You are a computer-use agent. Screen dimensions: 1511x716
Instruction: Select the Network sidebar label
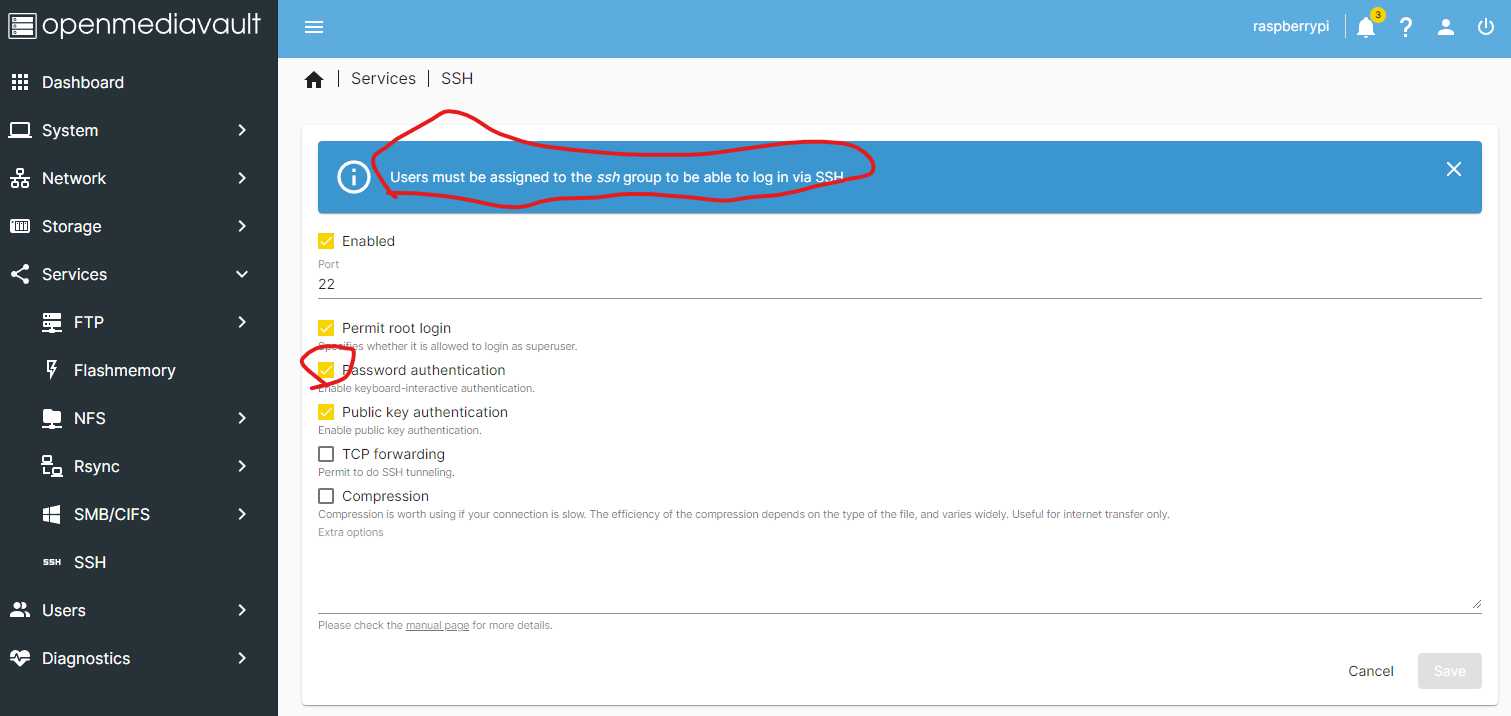point(74,178)
